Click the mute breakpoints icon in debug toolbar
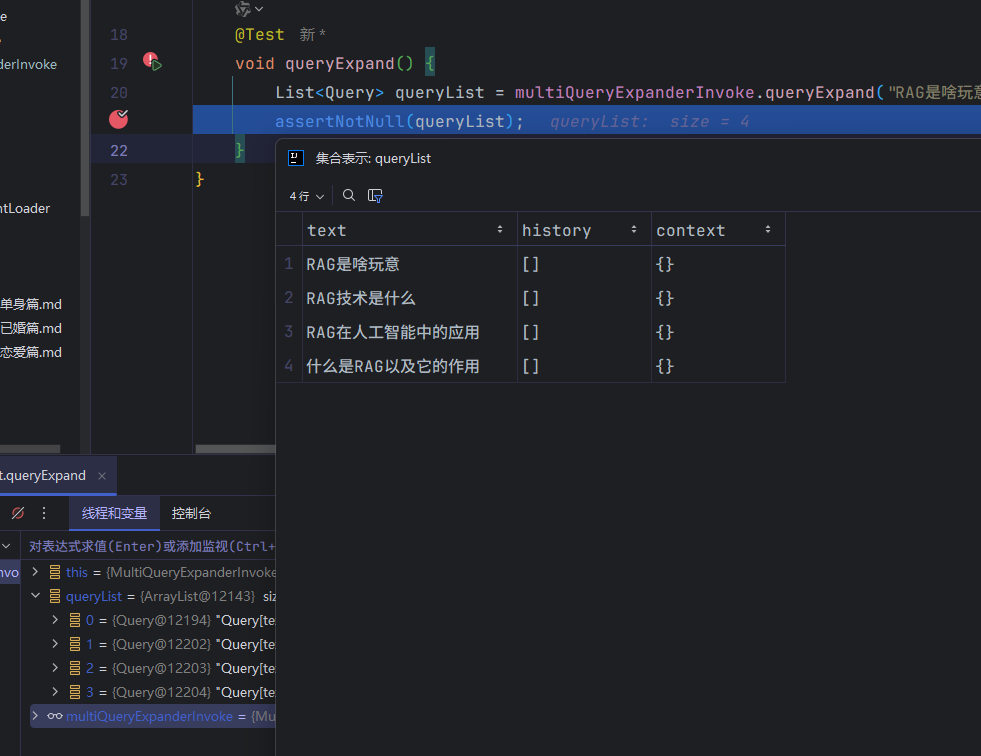The width and height of the screenshot is (981, 756). [17, 513]
